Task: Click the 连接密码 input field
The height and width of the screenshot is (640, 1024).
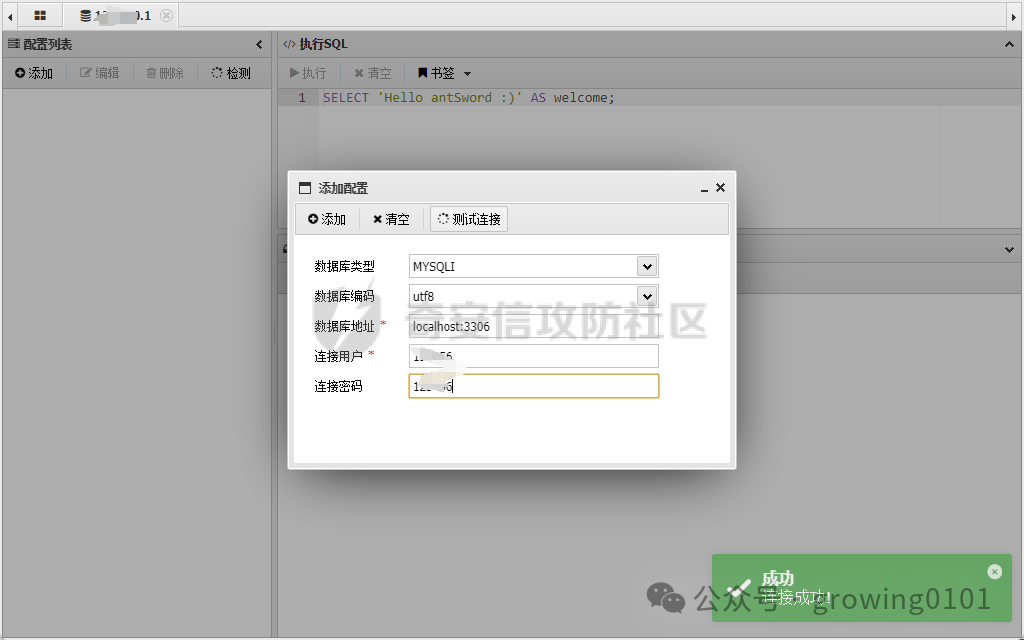Action: point(534,387)
